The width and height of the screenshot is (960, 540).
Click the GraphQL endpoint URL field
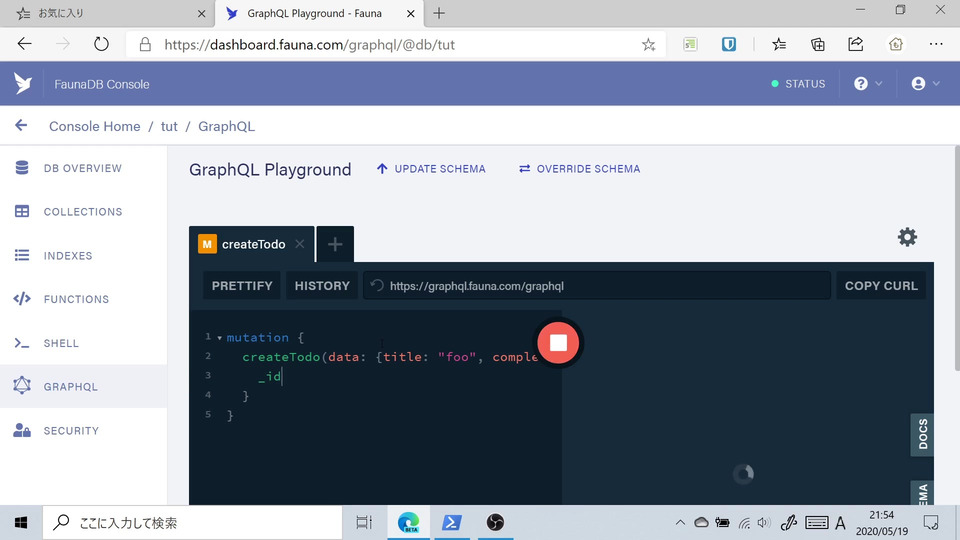[597, 286]
